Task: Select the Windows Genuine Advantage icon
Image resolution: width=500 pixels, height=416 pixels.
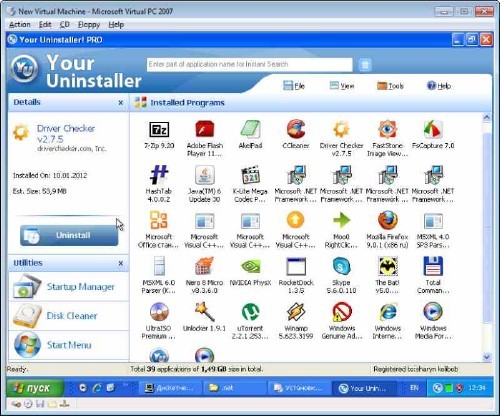Action: (341, 312)
